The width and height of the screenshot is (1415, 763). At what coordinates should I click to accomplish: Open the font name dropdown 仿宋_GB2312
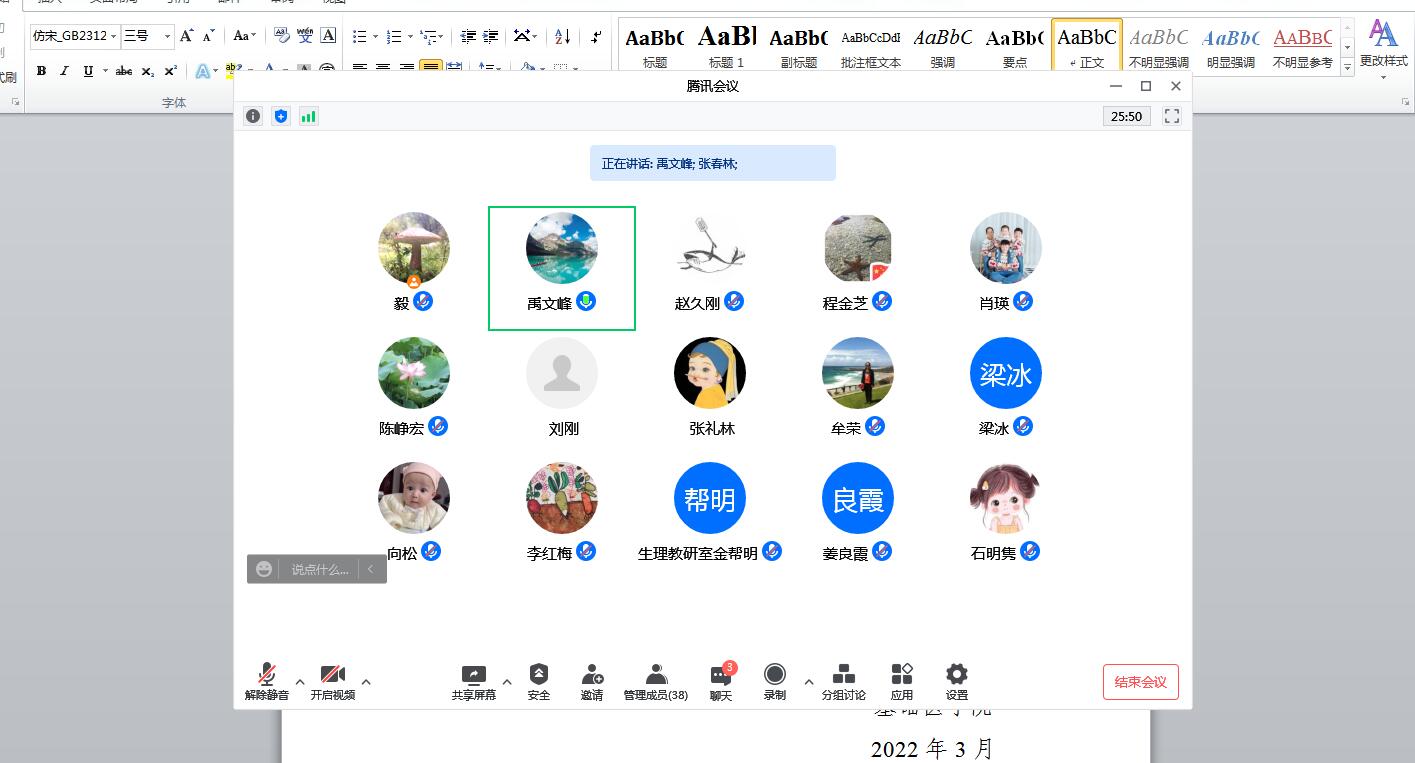click(x=114, y=36)
